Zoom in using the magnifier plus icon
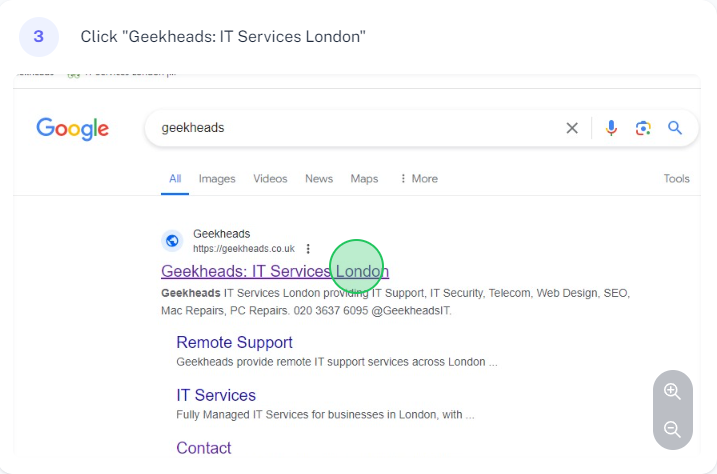 [672, 391]
